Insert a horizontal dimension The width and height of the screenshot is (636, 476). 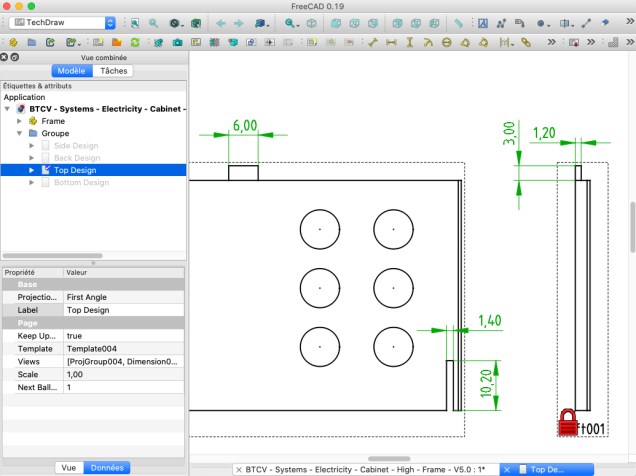click(x=391, y=42)
